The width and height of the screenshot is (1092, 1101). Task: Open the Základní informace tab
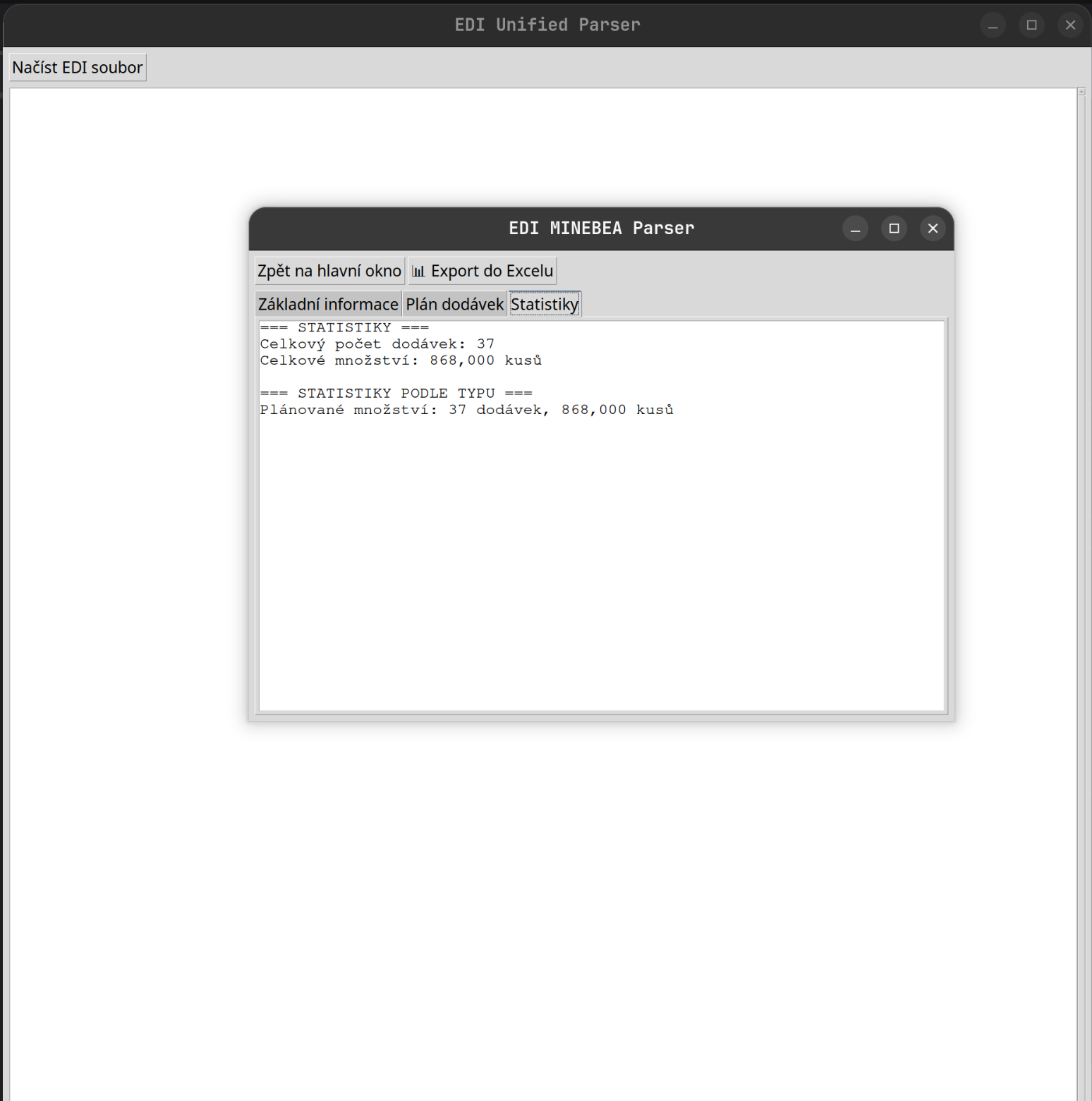pos(328,304)
